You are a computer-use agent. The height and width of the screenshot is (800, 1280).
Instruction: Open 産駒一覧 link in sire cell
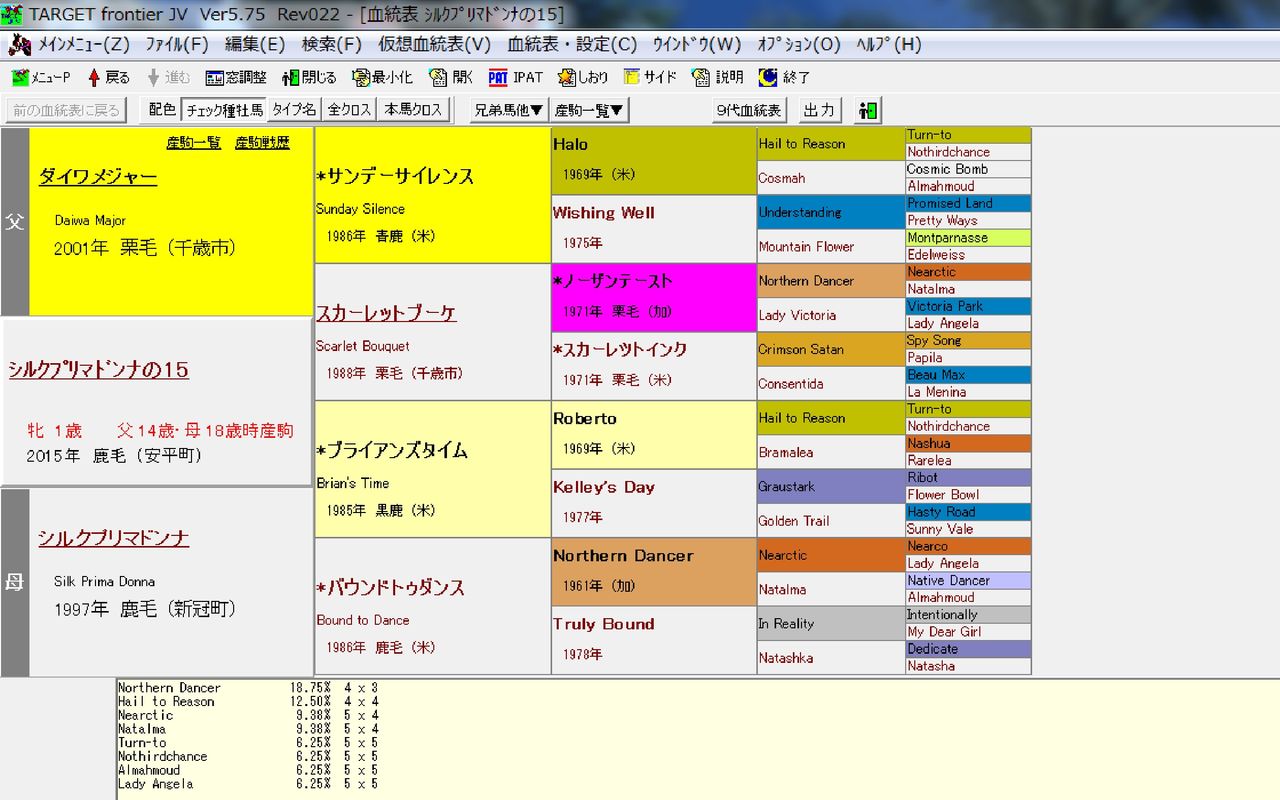tap(194, 143)
